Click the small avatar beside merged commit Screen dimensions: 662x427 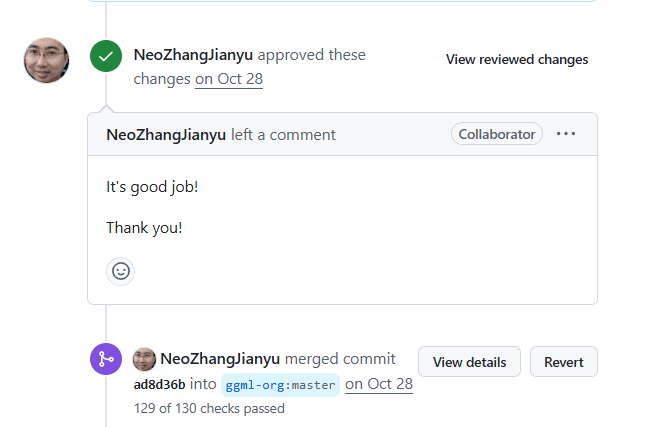coord(144,359)
